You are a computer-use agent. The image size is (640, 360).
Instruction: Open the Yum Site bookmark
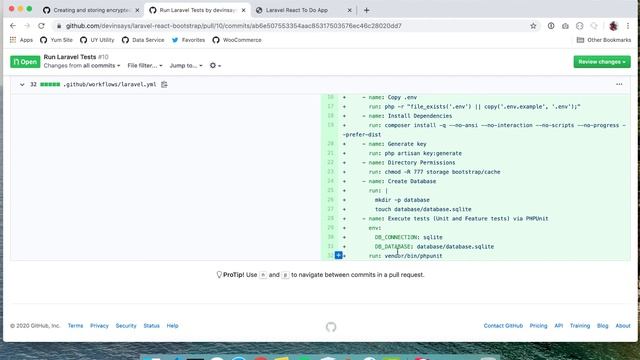[x=56, y=40]
